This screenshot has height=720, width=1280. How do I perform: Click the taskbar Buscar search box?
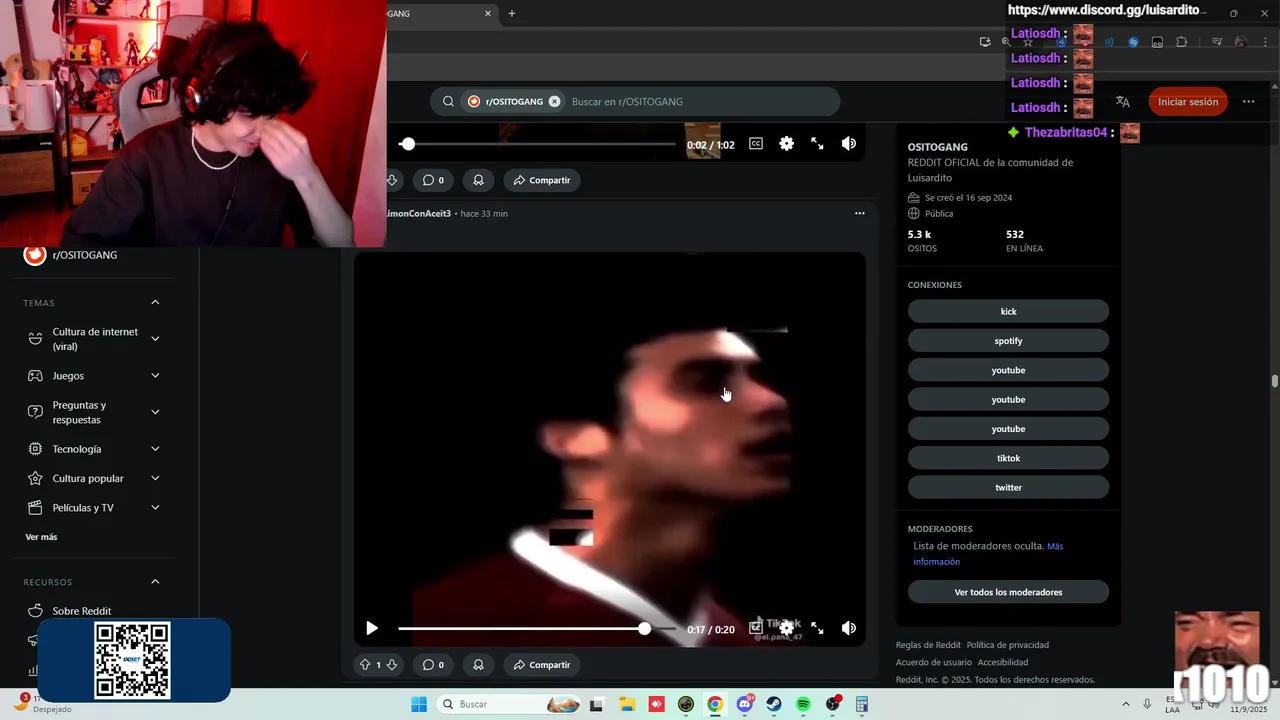pyautogui.click(x=507, y=704)
